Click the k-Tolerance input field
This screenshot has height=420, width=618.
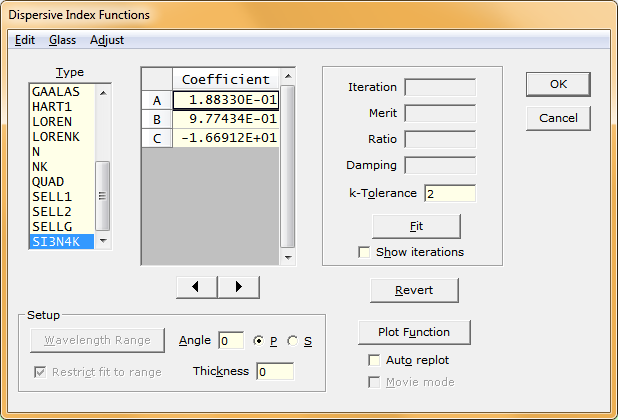click(450, 193)
